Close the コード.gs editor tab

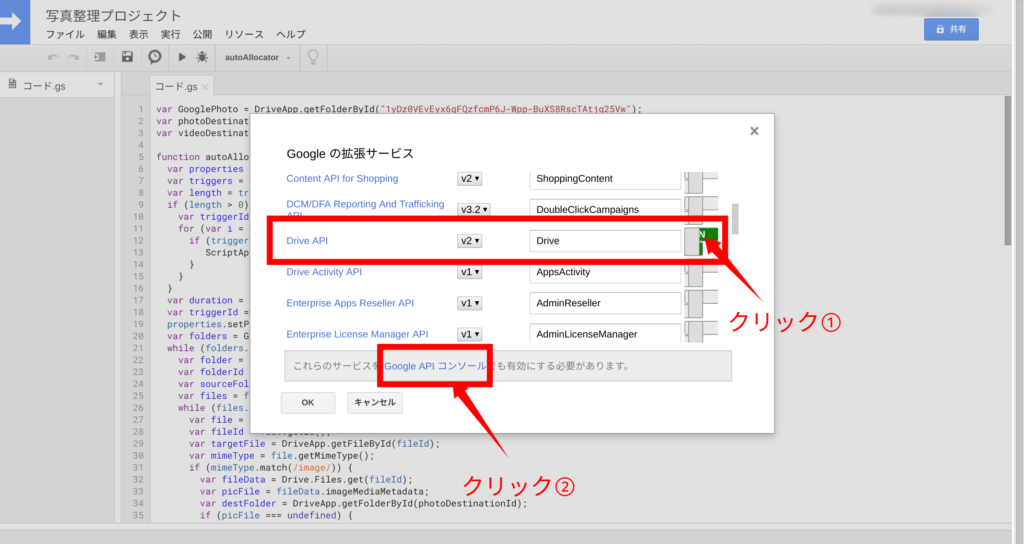coord(205,87)
